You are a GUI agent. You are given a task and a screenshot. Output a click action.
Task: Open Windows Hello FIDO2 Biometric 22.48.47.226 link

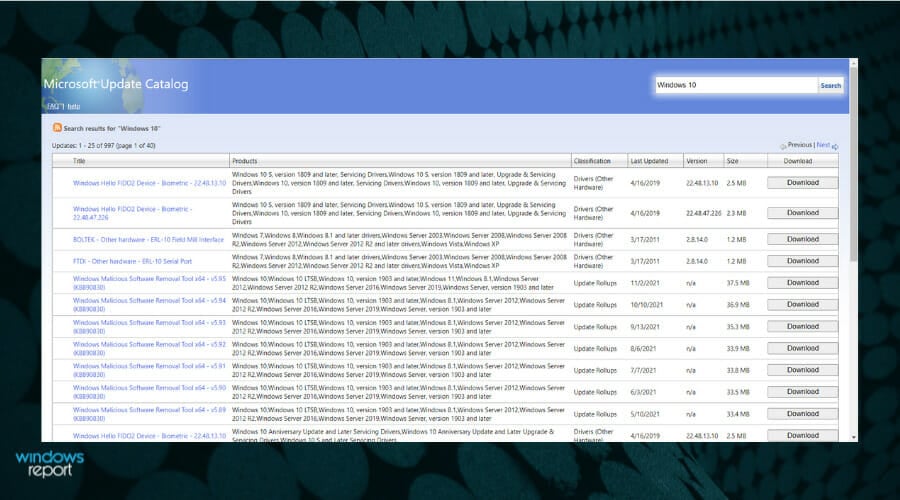(x=133, y=214)
